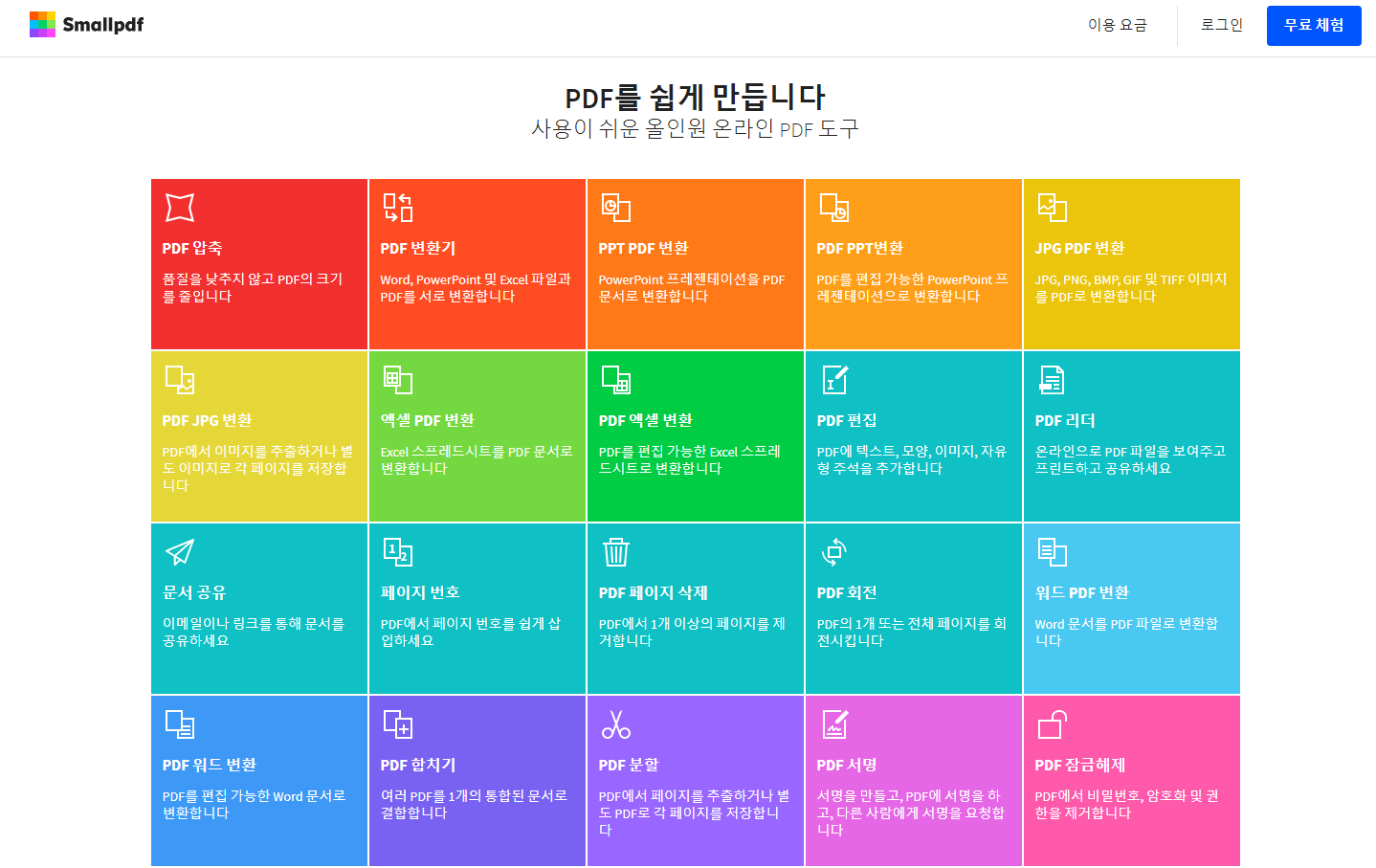Open the PDF 합치기 title
This screenshot has height=868, width=1376.
(x=418, y=766)
